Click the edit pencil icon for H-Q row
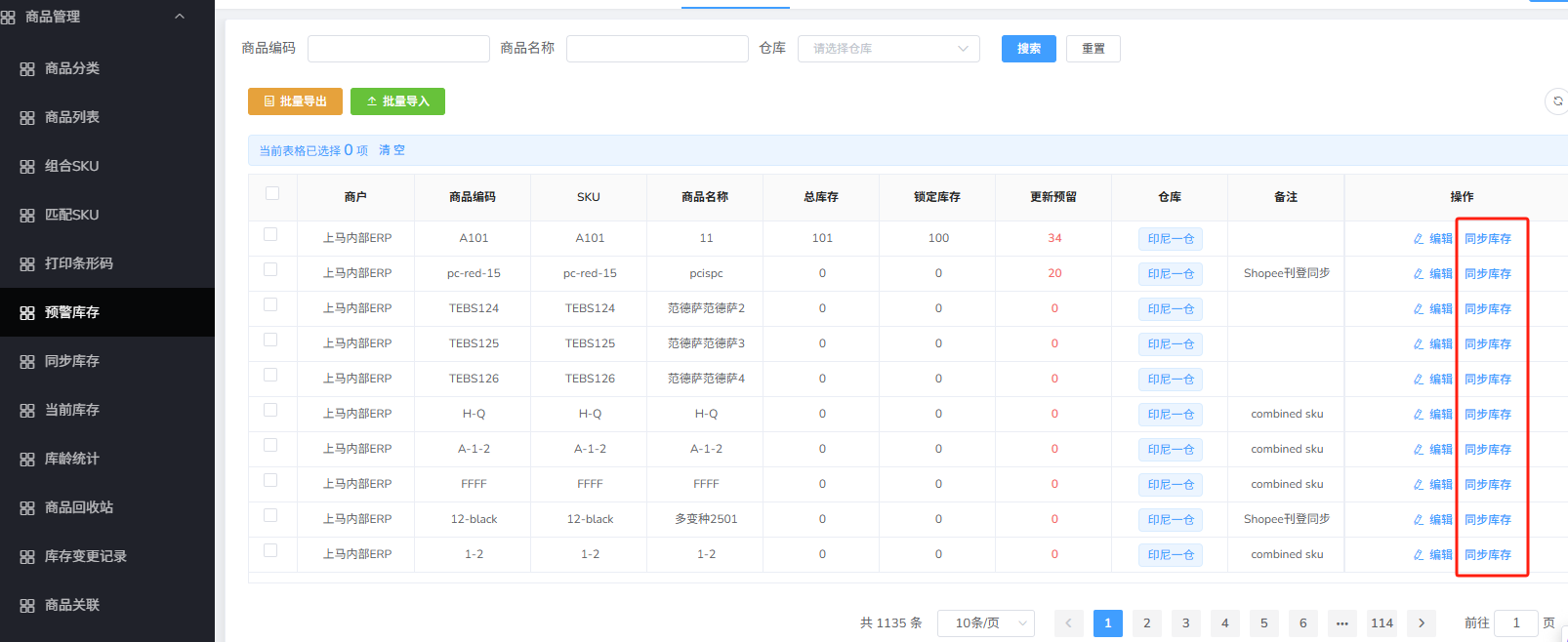 click(x=1419, y=415)
